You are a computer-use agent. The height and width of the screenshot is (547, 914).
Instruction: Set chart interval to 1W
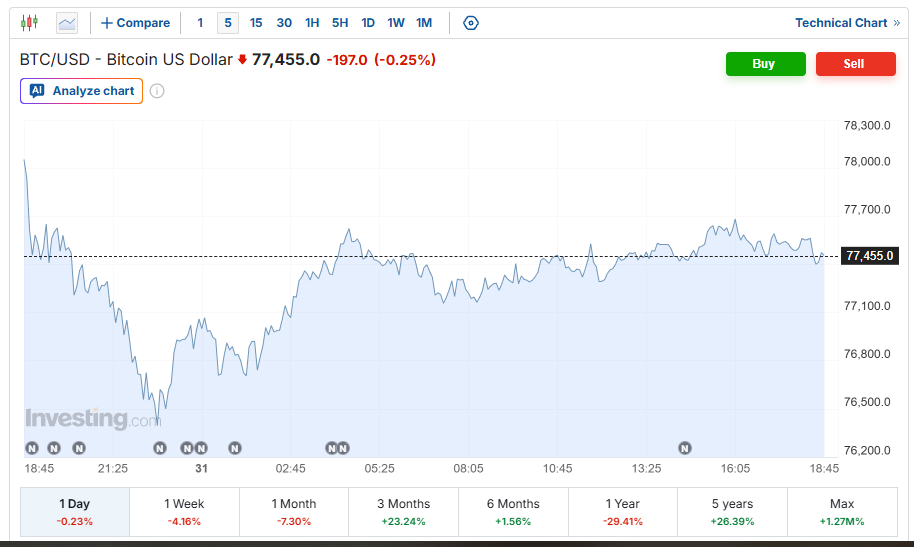(396, 23)
